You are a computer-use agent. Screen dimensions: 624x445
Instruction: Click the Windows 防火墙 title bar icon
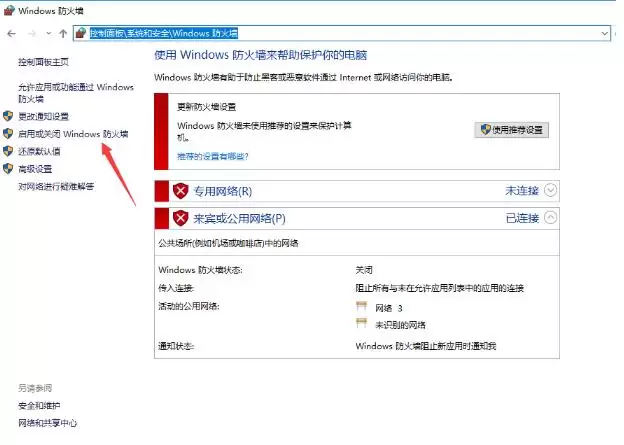coord(9,11)
